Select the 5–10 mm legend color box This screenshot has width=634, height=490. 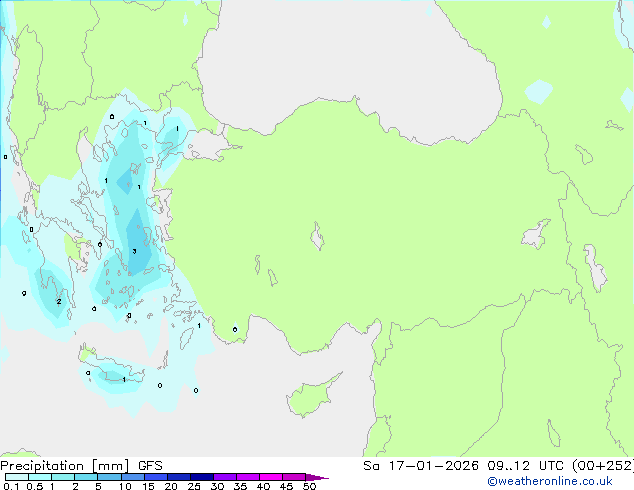click(109, 477)
